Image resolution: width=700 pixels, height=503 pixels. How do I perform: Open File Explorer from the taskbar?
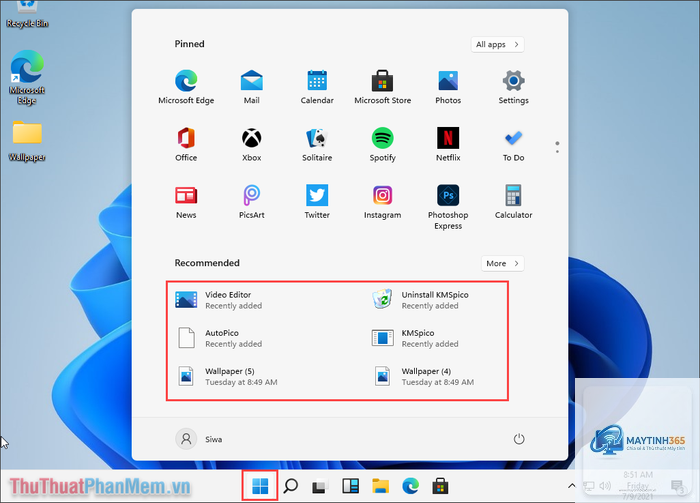point(380,486)
